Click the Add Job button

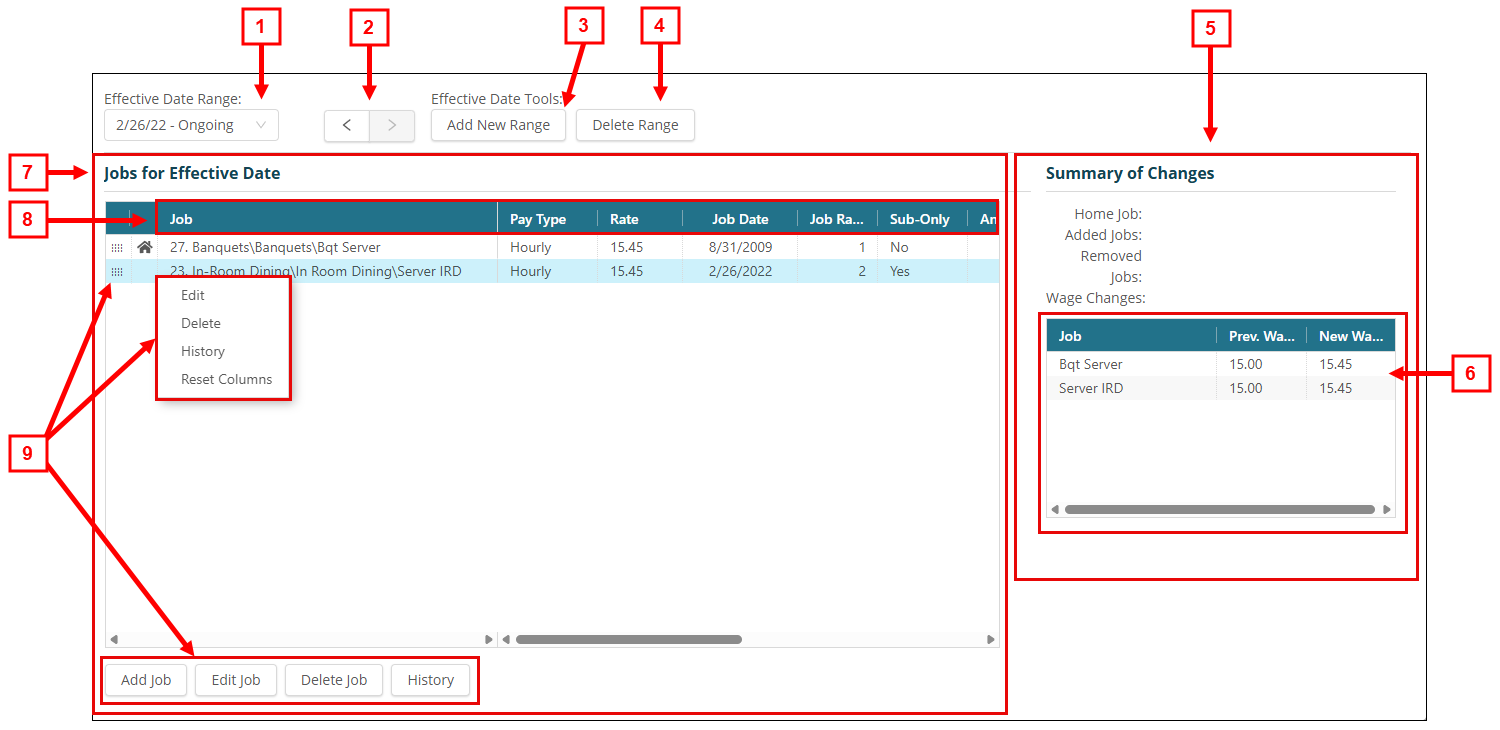[x=146, y=680]
